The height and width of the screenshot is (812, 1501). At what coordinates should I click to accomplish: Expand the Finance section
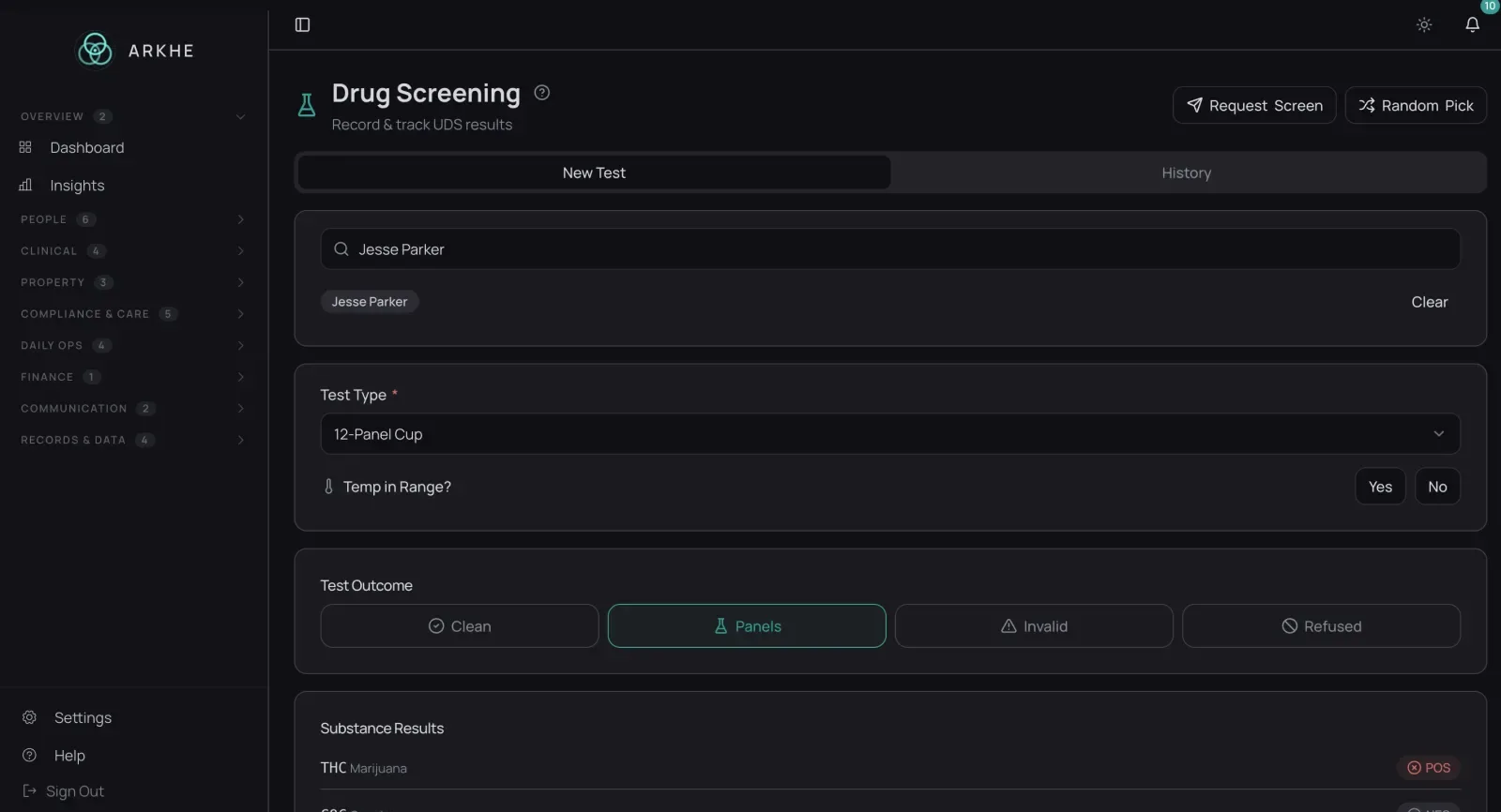pos(132,377)
